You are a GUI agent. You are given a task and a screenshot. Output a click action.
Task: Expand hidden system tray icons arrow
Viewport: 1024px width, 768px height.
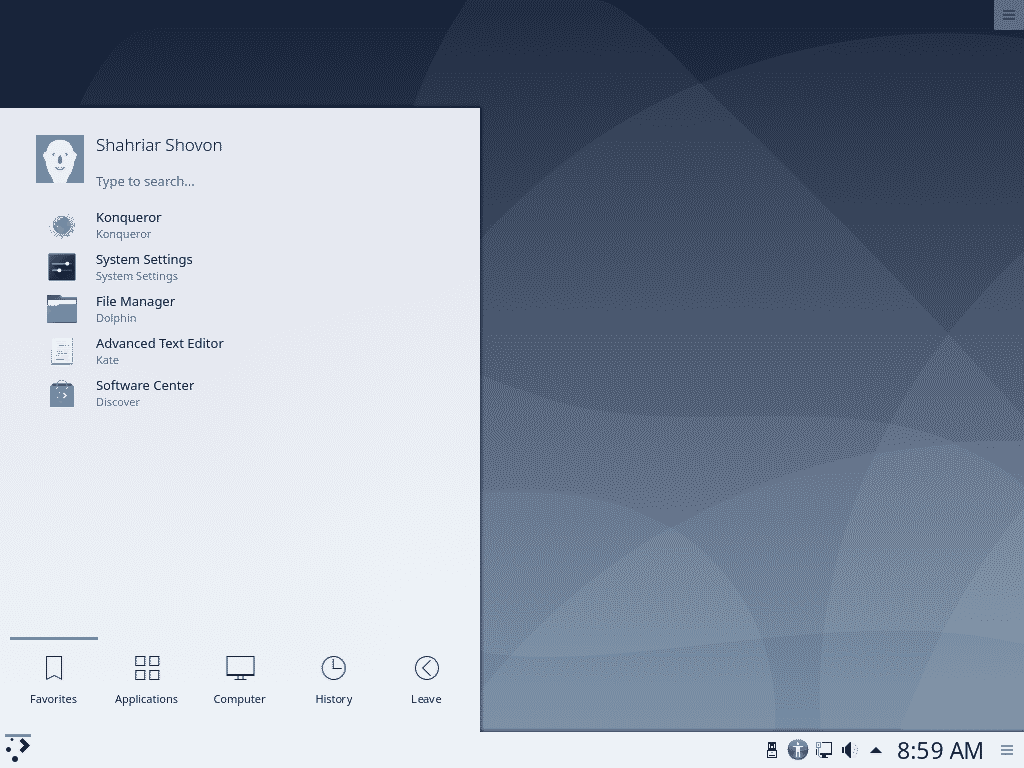(876, 750)
